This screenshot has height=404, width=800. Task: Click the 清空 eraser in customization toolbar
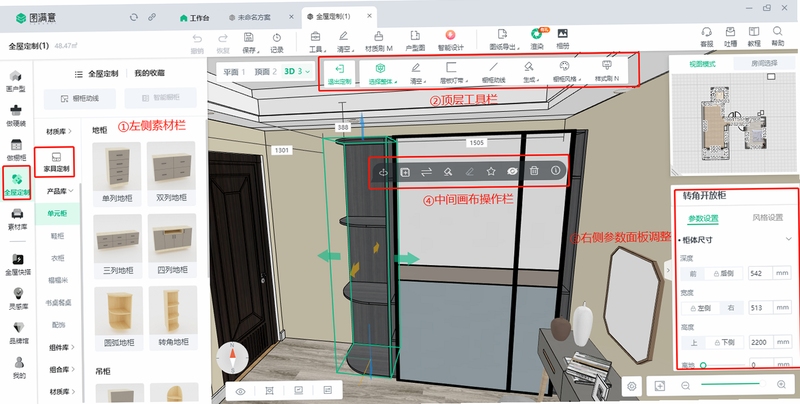[416, 68]
